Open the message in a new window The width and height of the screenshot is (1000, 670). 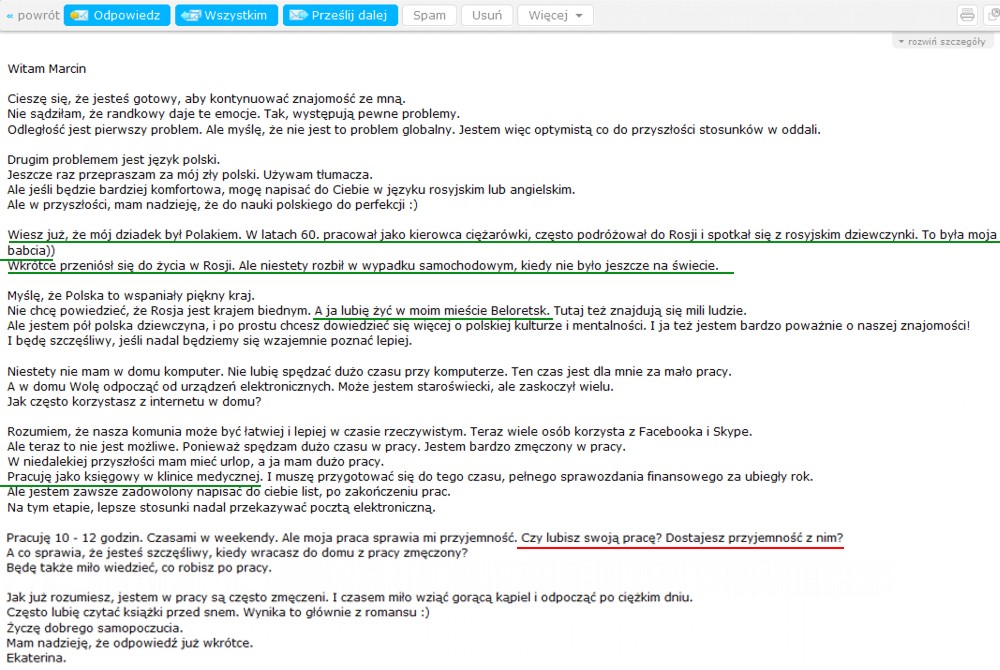991,15
